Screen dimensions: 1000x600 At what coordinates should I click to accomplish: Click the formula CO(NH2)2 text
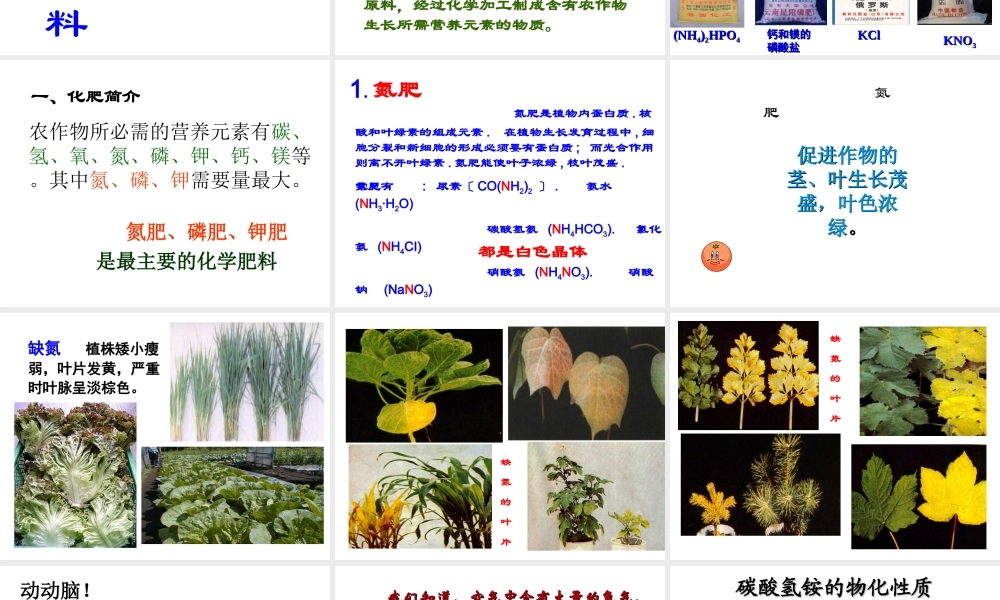[504, 187]
